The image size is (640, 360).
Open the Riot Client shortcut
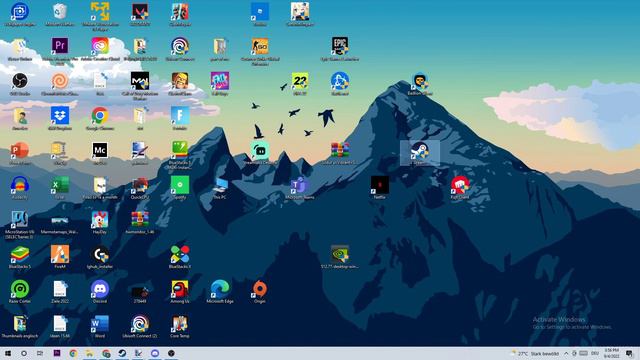click(x=460, y=185)
